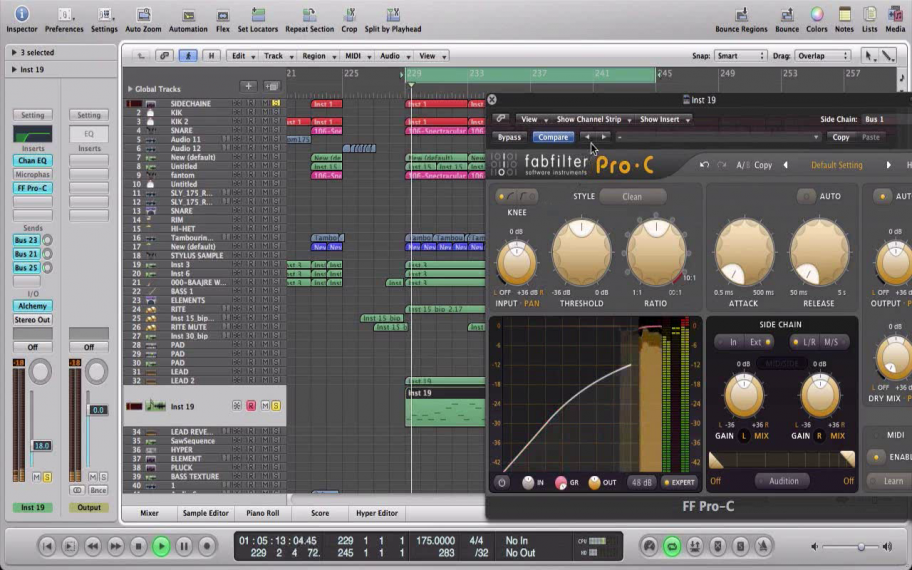
Task: Click the arrange area link chain icon
Action: [x=165, y=56]
